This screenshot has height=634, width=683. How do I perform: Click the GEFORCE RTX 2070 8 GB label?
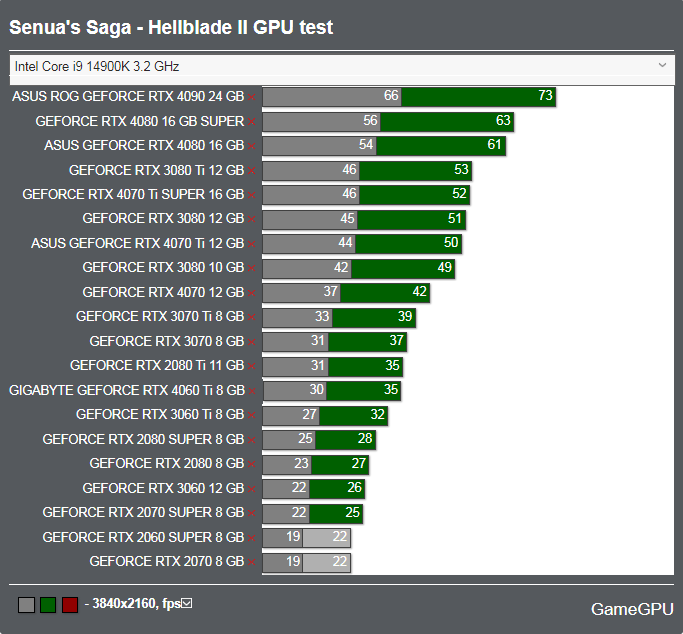click(x=167, y=561)
